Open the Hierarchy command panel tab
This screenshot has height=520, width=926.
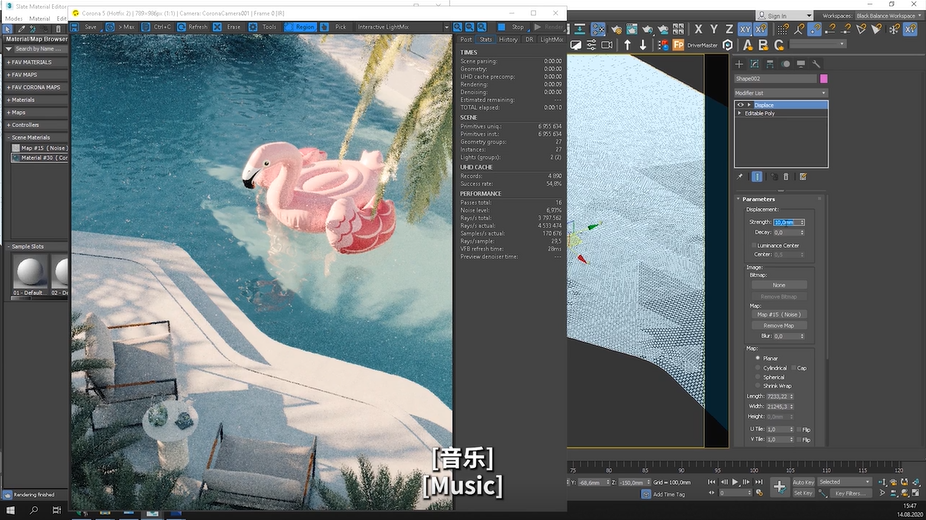coord(770,64)
